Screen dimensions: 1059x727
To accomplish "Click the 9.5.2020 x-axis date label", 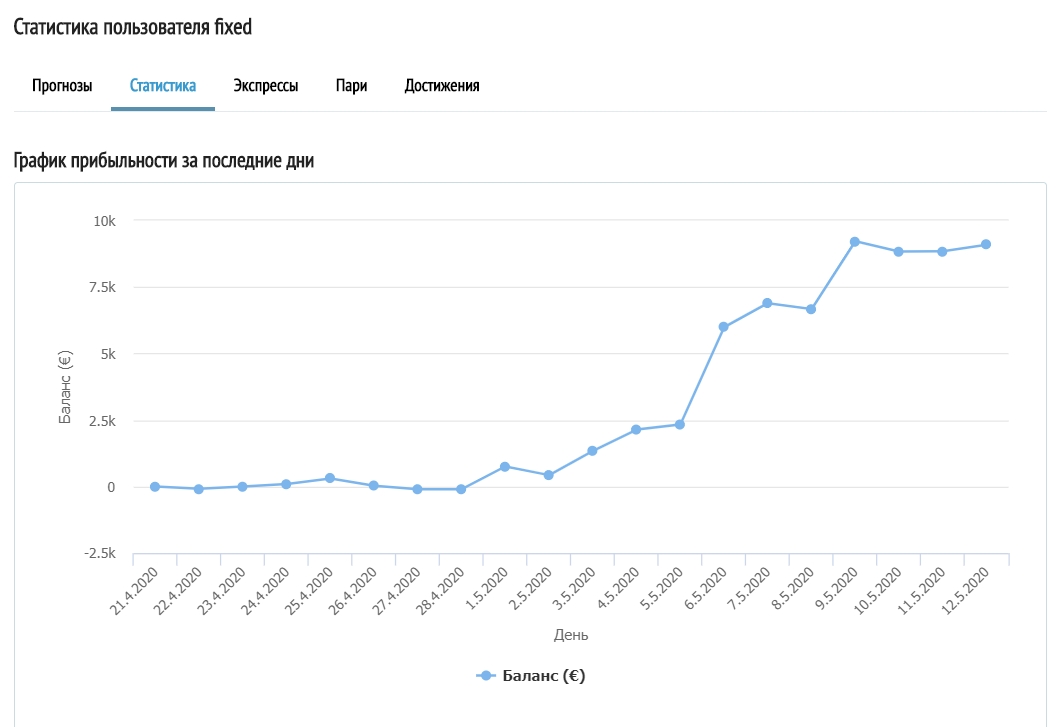I will pyautogui.click(x=837, y=589).
